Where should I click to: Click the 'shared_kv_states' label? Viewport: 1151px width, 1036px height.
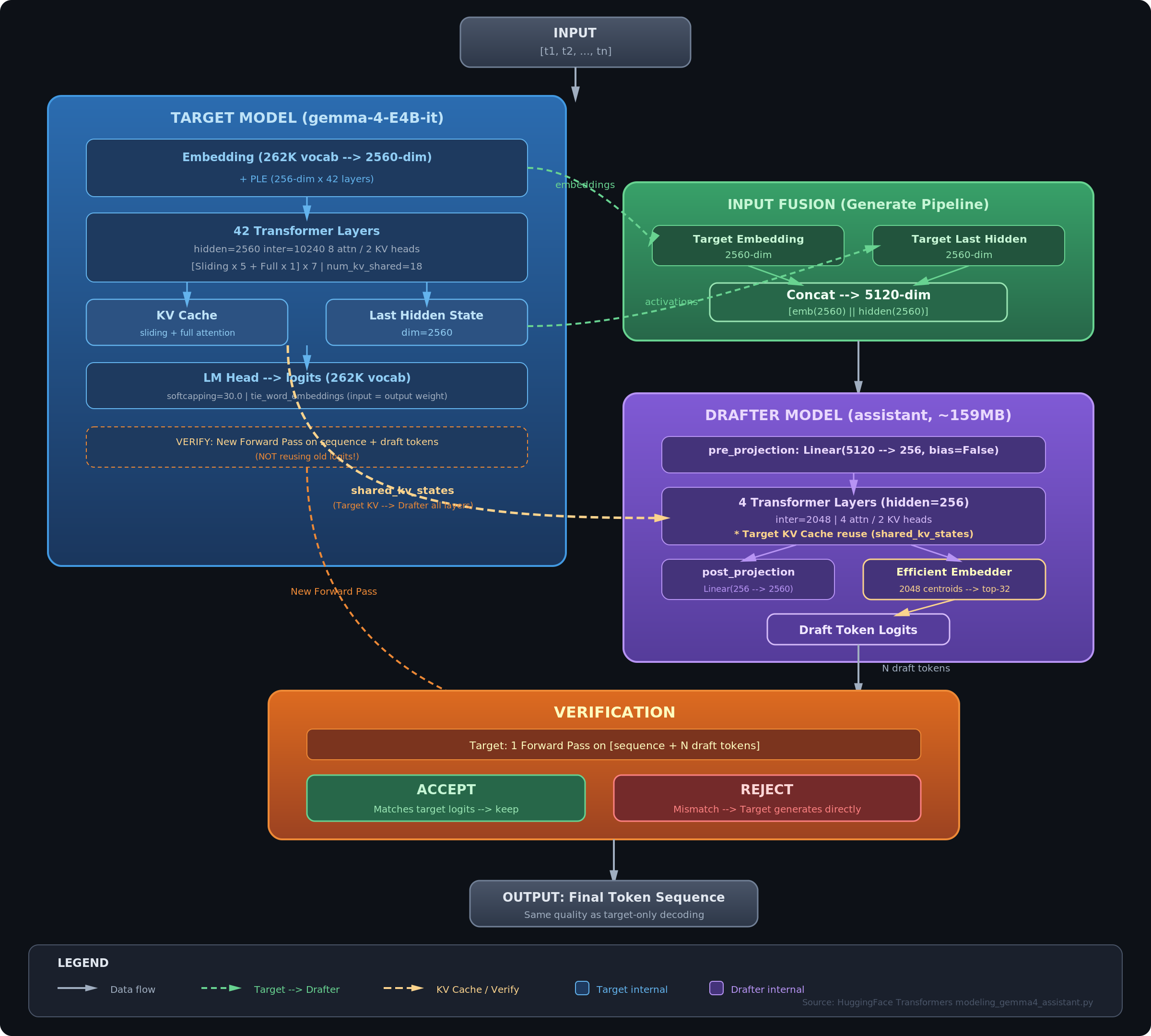pyautogui.click(x=402, y=490)
